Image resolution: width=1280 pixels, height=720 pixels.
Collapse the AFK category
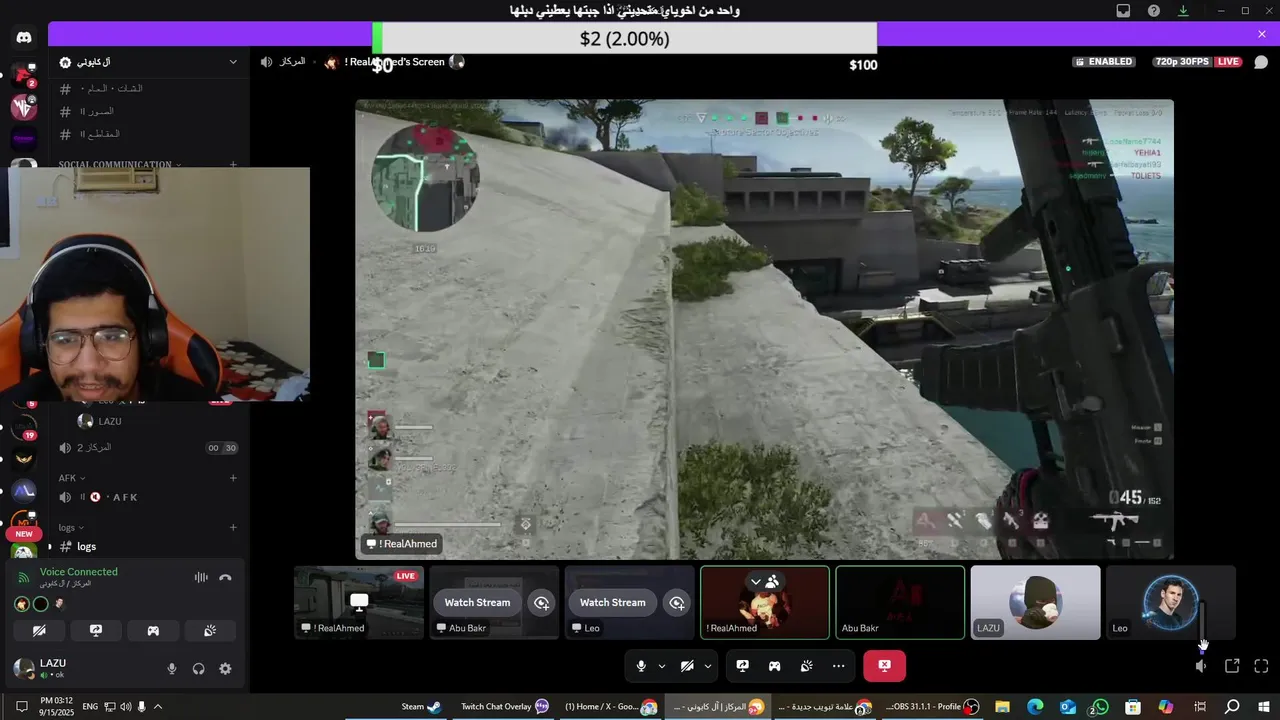coord(70,478)
